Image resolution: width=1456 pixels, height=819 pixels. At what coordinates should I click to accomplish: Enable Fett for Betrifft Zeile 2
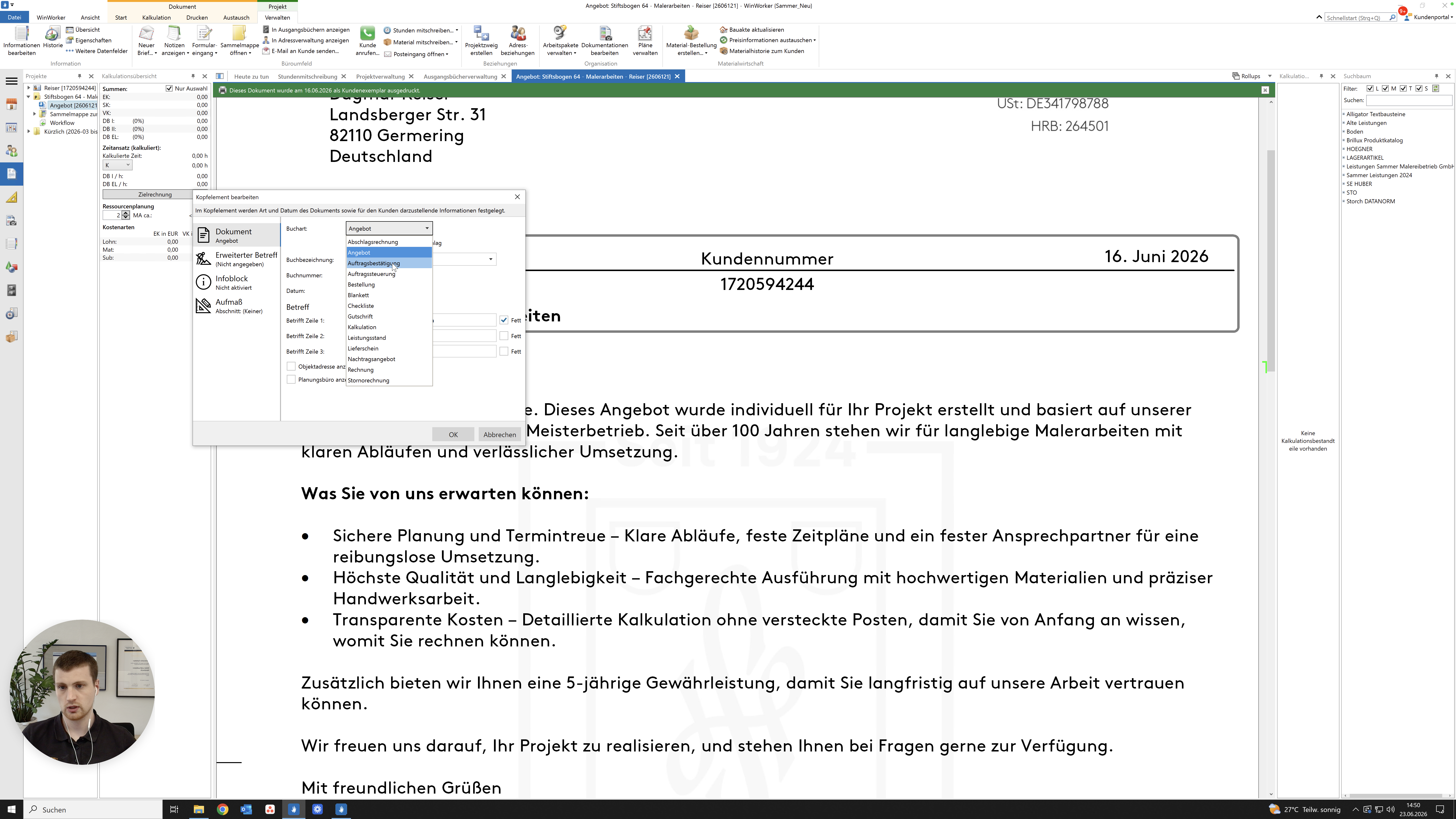pyautogui.click(x=504, y=336)
